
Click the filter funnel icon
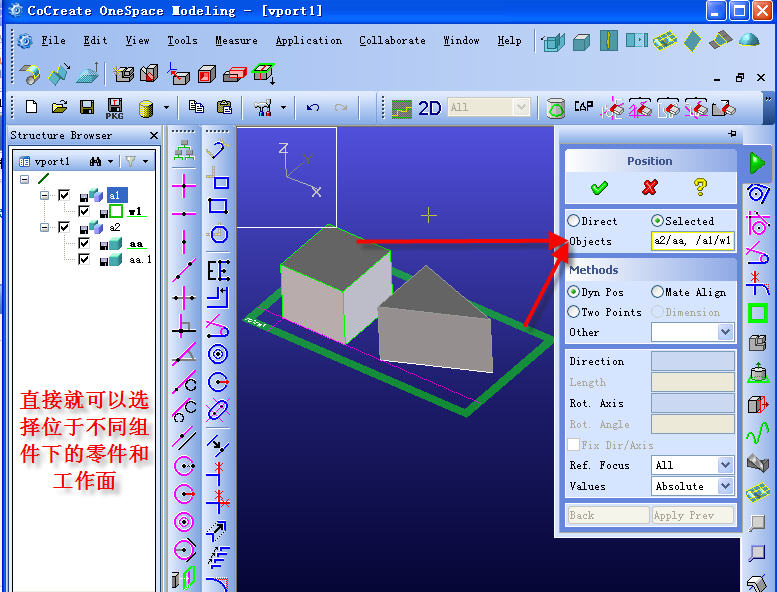[x=130, y=161]
